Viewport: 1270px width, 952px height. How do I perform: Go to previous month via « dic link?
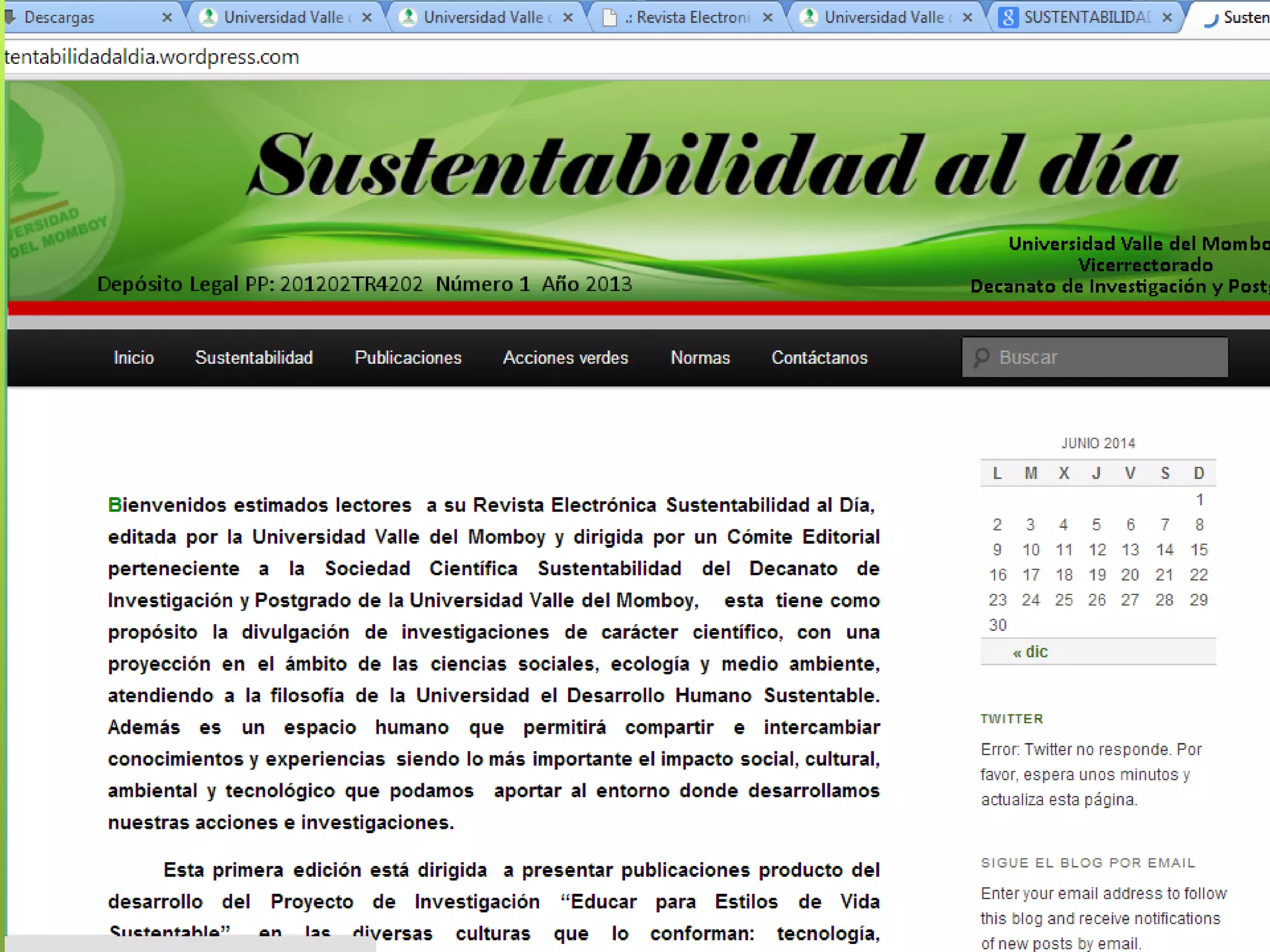(x=1030, y=652)
